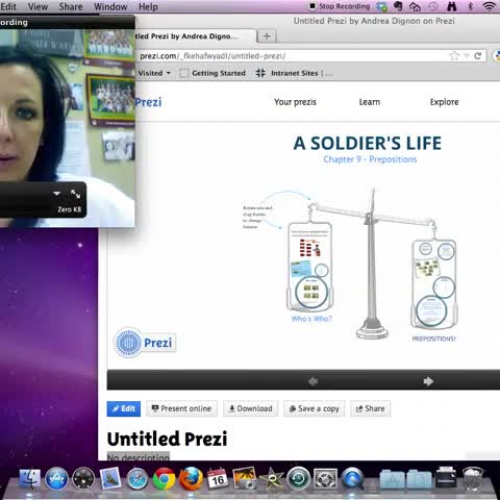Click the Share button below the prezi
Image resolution: width=500 pixels, height=500 pixels.
click(370, 408)
